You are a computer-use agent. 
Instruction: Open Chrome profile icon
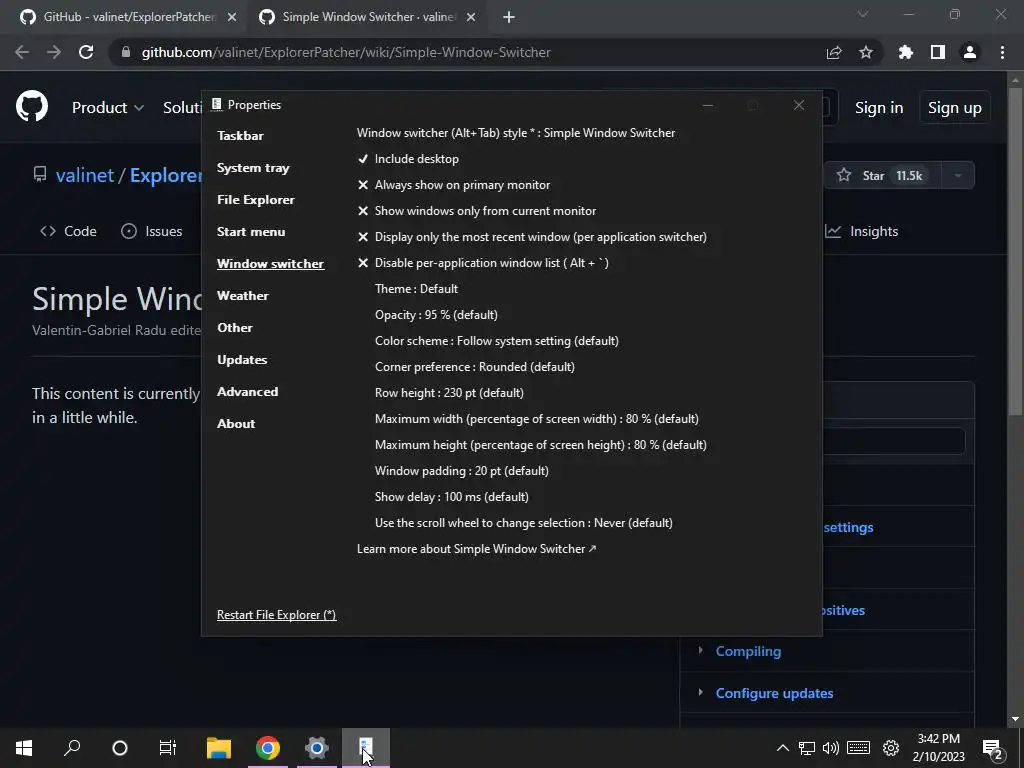970,52
